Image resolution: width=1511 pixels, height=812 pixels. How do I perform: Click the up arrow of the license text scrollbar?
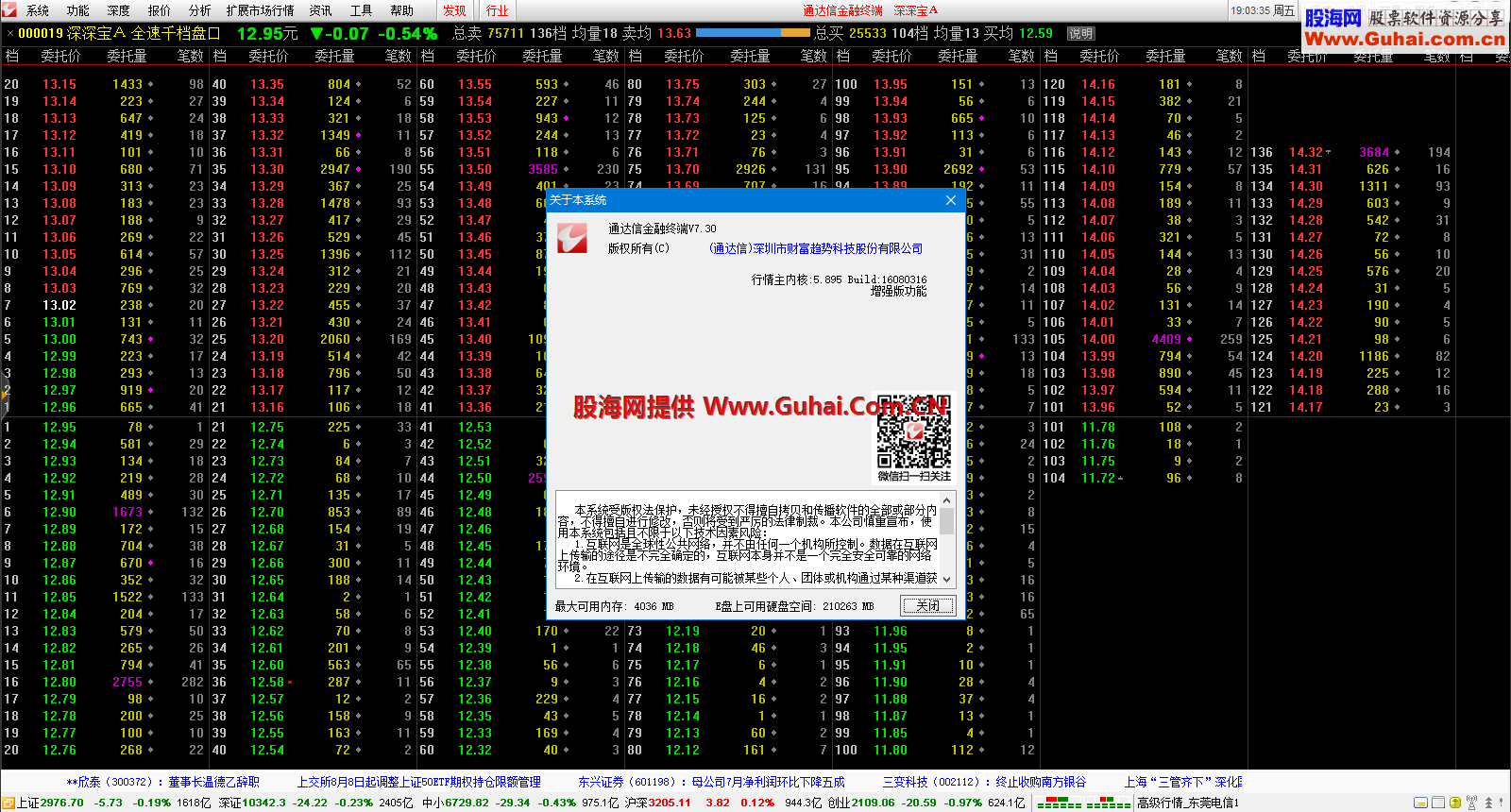tap(947, 499)
